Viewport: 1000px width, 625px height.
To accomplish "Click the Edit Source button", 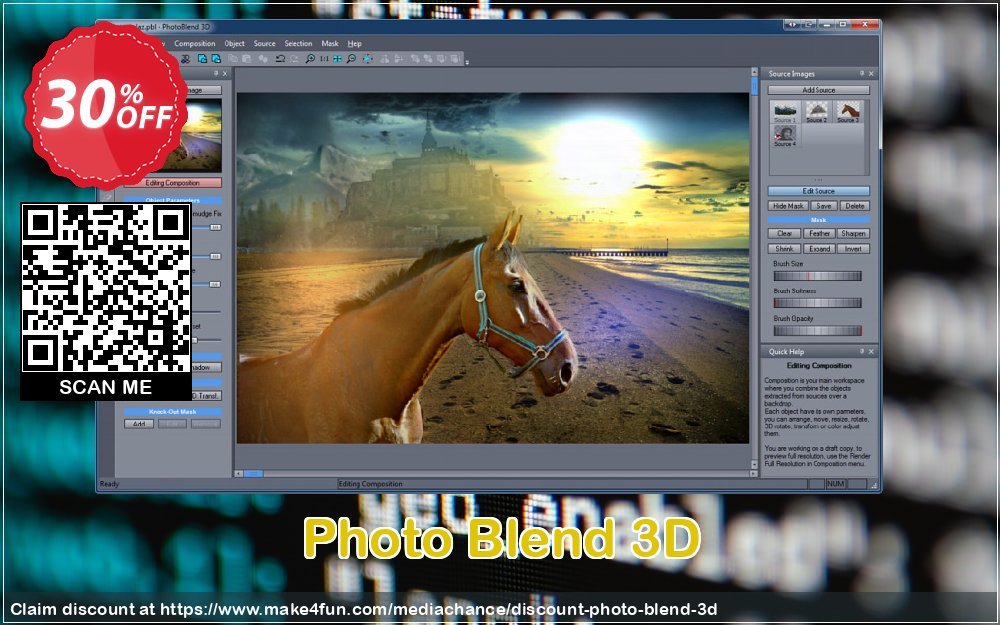I will click(819, 191).
